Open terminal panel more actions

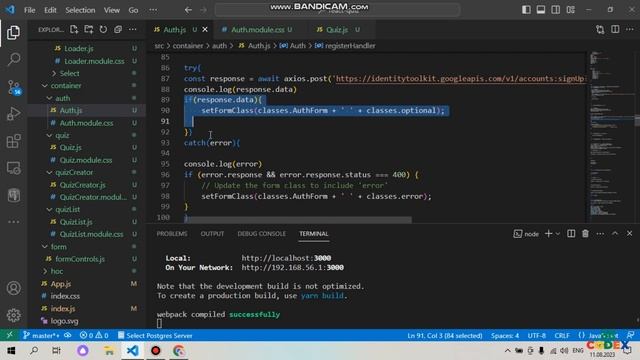tap(600, 233)
